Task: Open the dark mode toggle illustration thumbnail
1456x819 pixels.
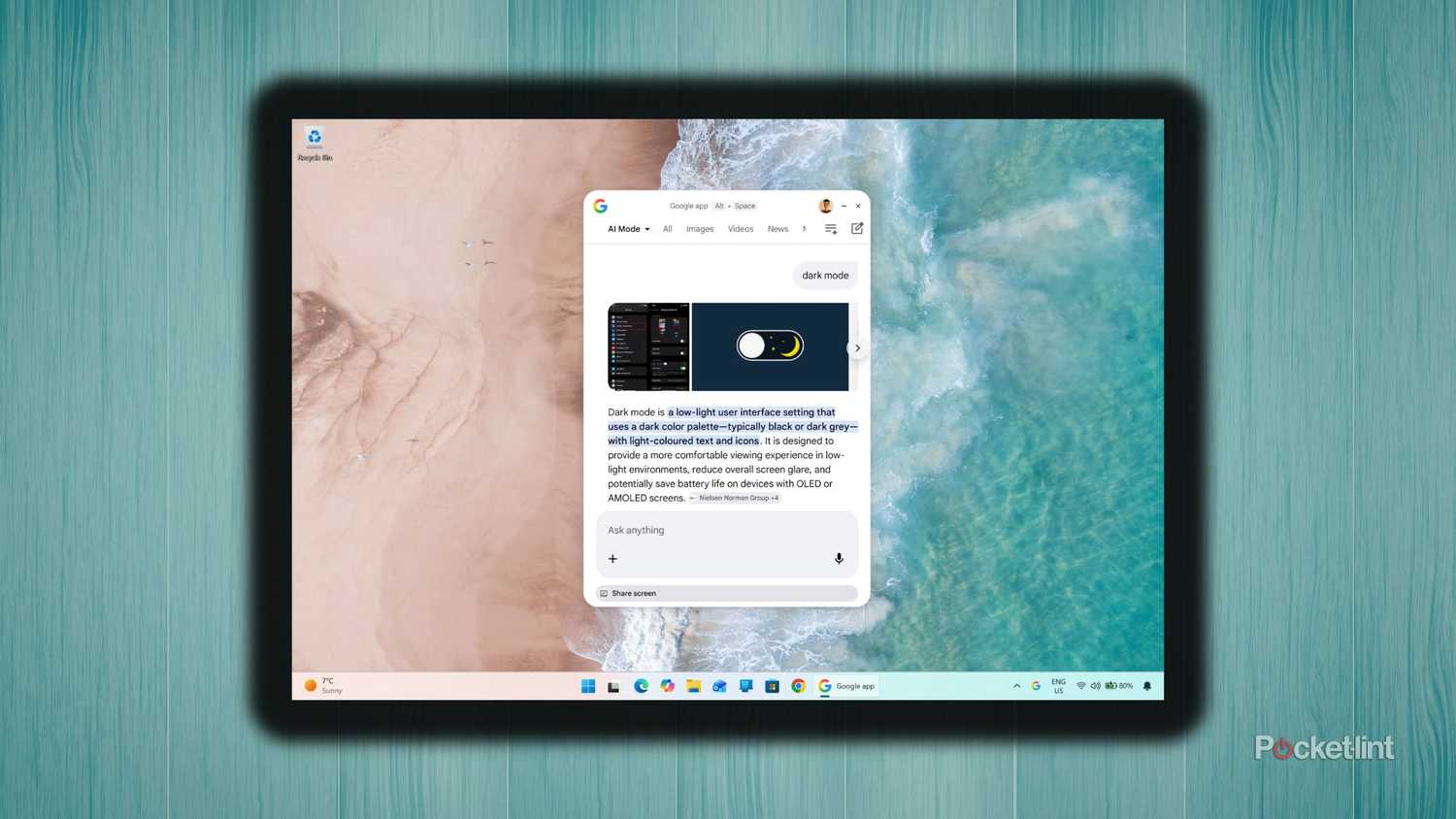Action: coord(770,346)
